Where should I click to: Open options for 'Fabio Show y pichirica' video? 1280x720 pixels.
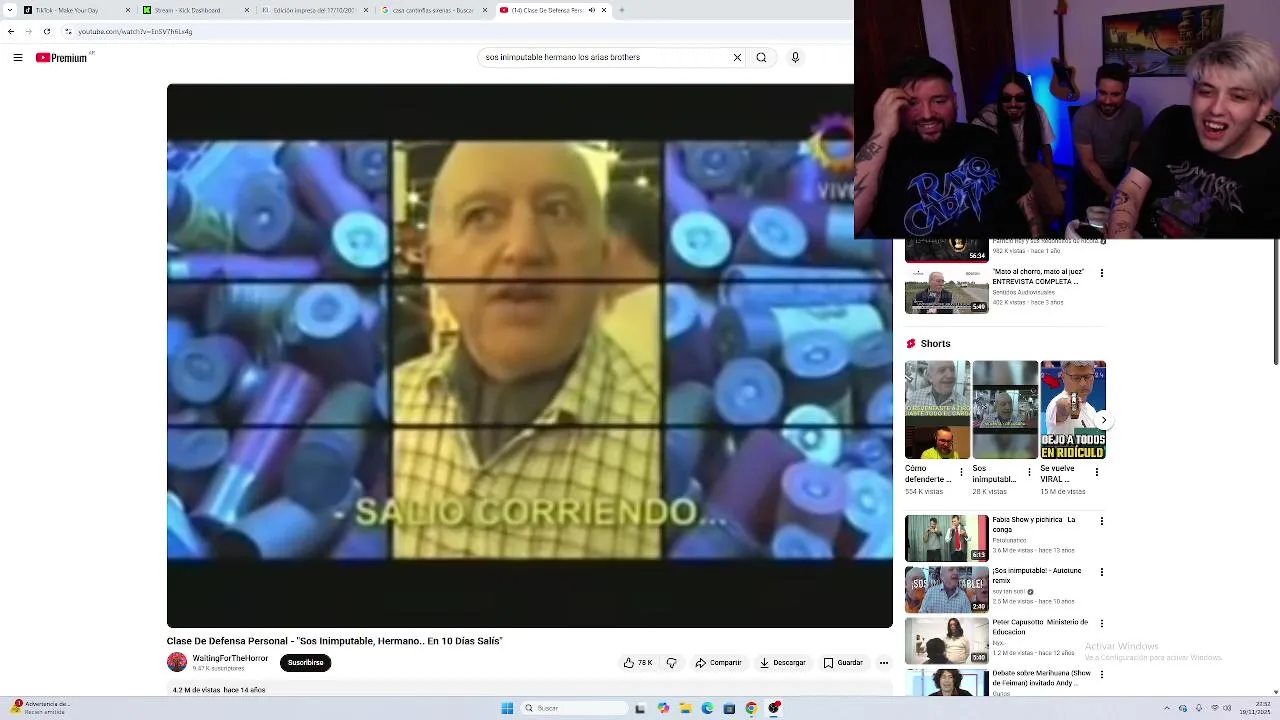1102,521
